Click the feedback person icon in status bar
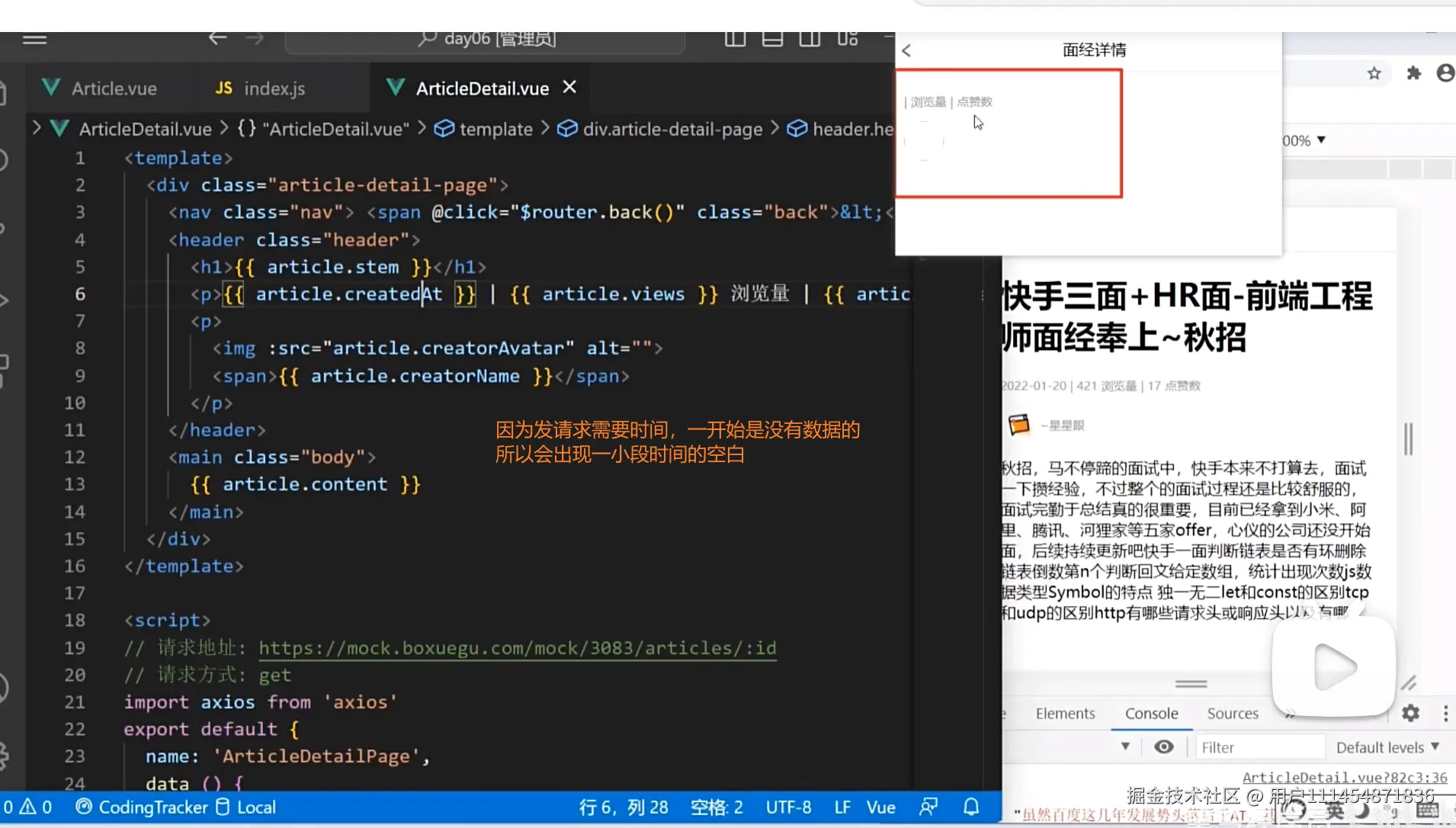This screenshot has width=1456, height=828. click(928, 807)
